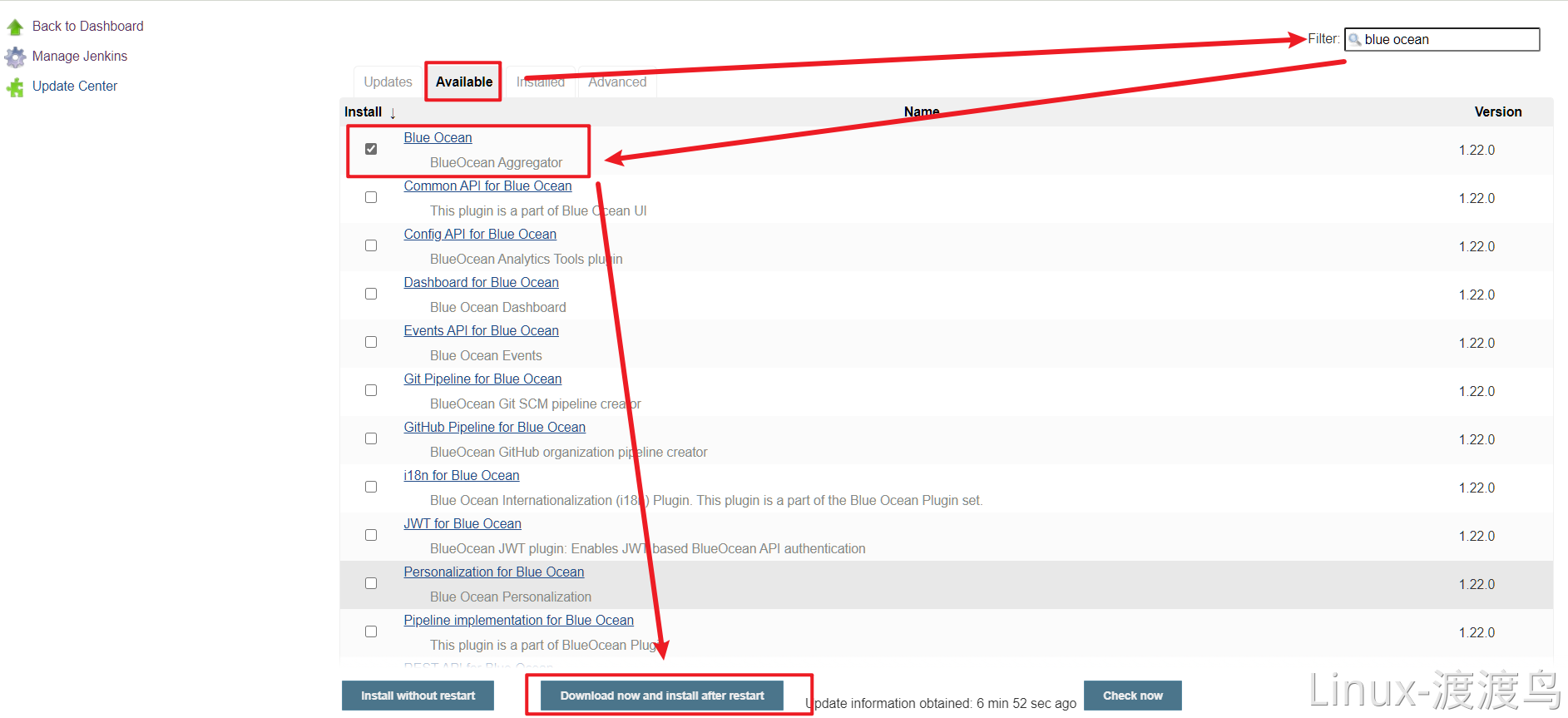The width and height of the screenshot is (1568, 718).
Task: Select the Dashboard for Blue Ocean checkbox
Action: pos(371,294)
